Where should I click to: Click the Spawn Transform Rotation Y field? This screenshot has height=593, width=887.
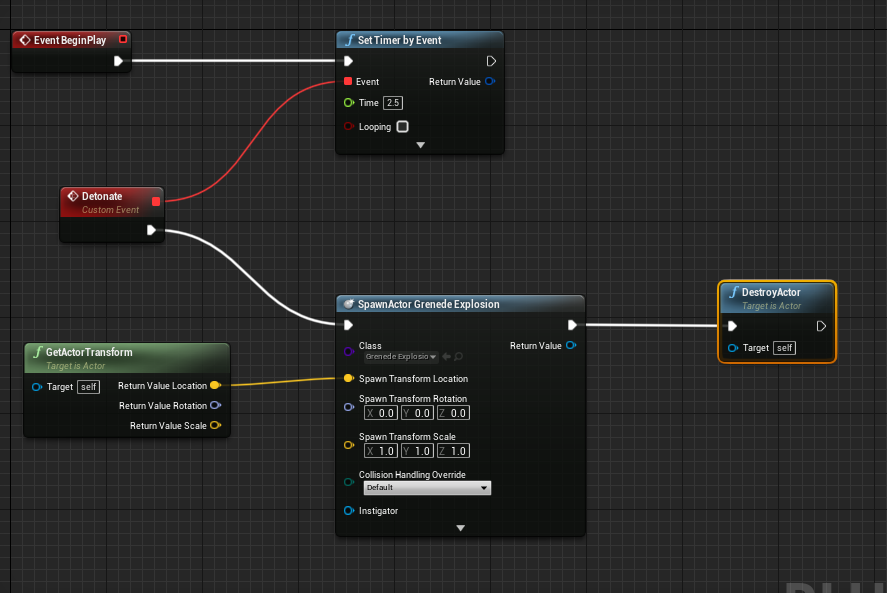click(417, 413)
